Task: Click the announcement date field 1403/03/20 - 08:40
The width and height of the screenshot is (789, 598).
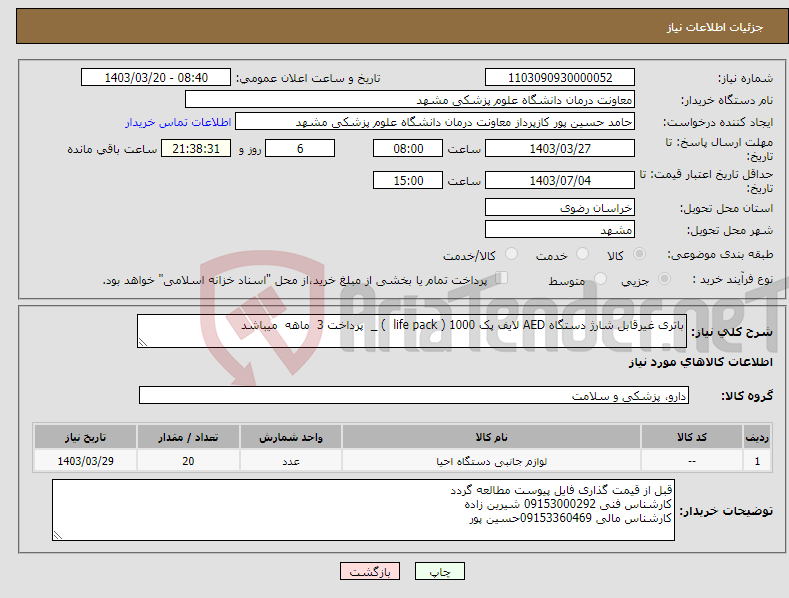Action: (x=156, y=78)
